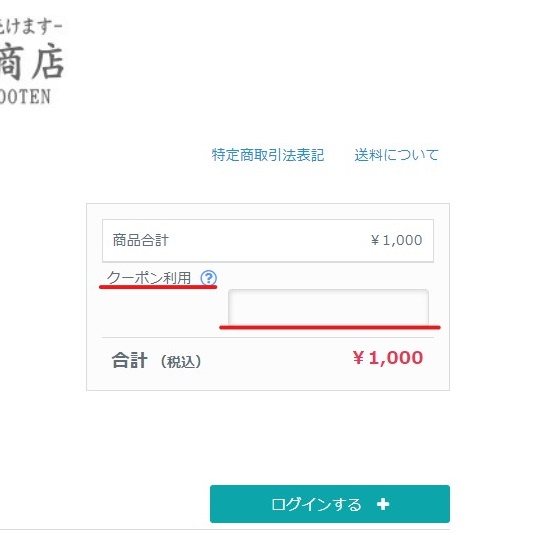This screenshot has width=549, height=555.
Task: Open the 特定商取引法表記 link
Action: click(x=268, y=155)
